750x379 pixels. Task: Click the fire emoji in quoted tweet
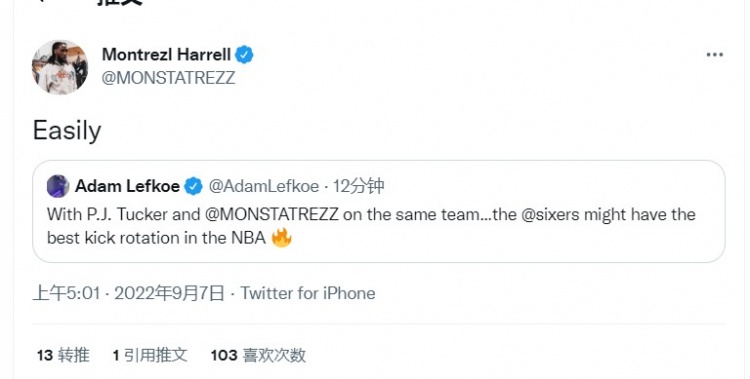point(281,237)
